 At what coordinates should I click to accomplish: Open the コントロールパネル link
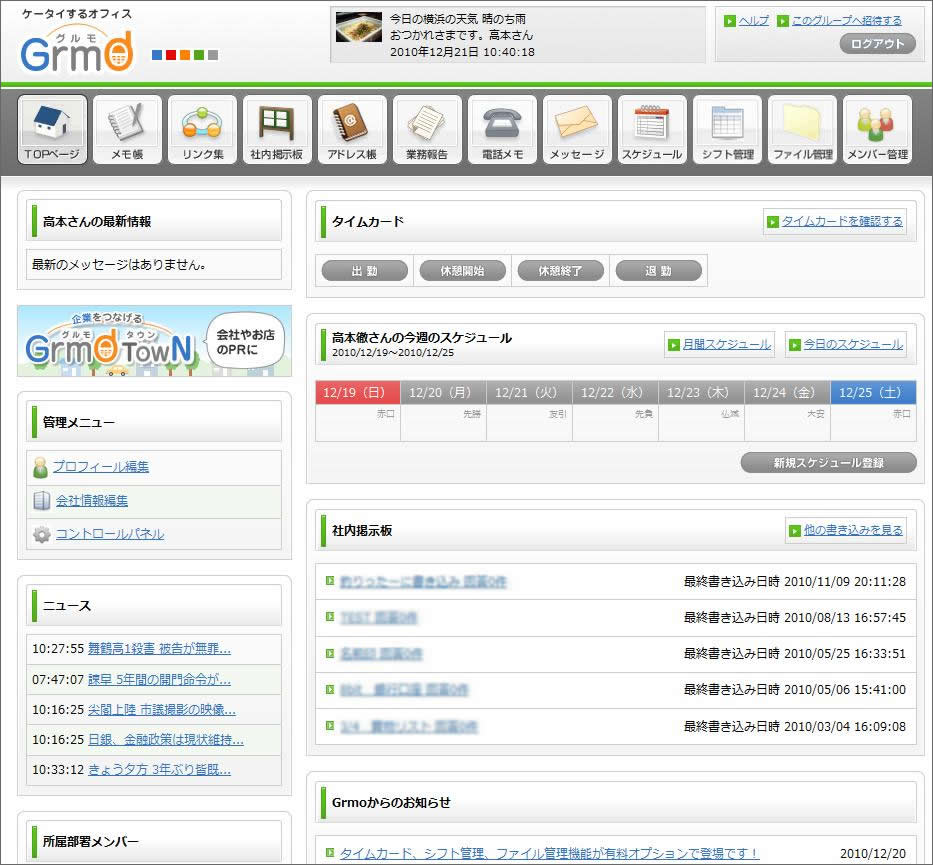(109, 534)
